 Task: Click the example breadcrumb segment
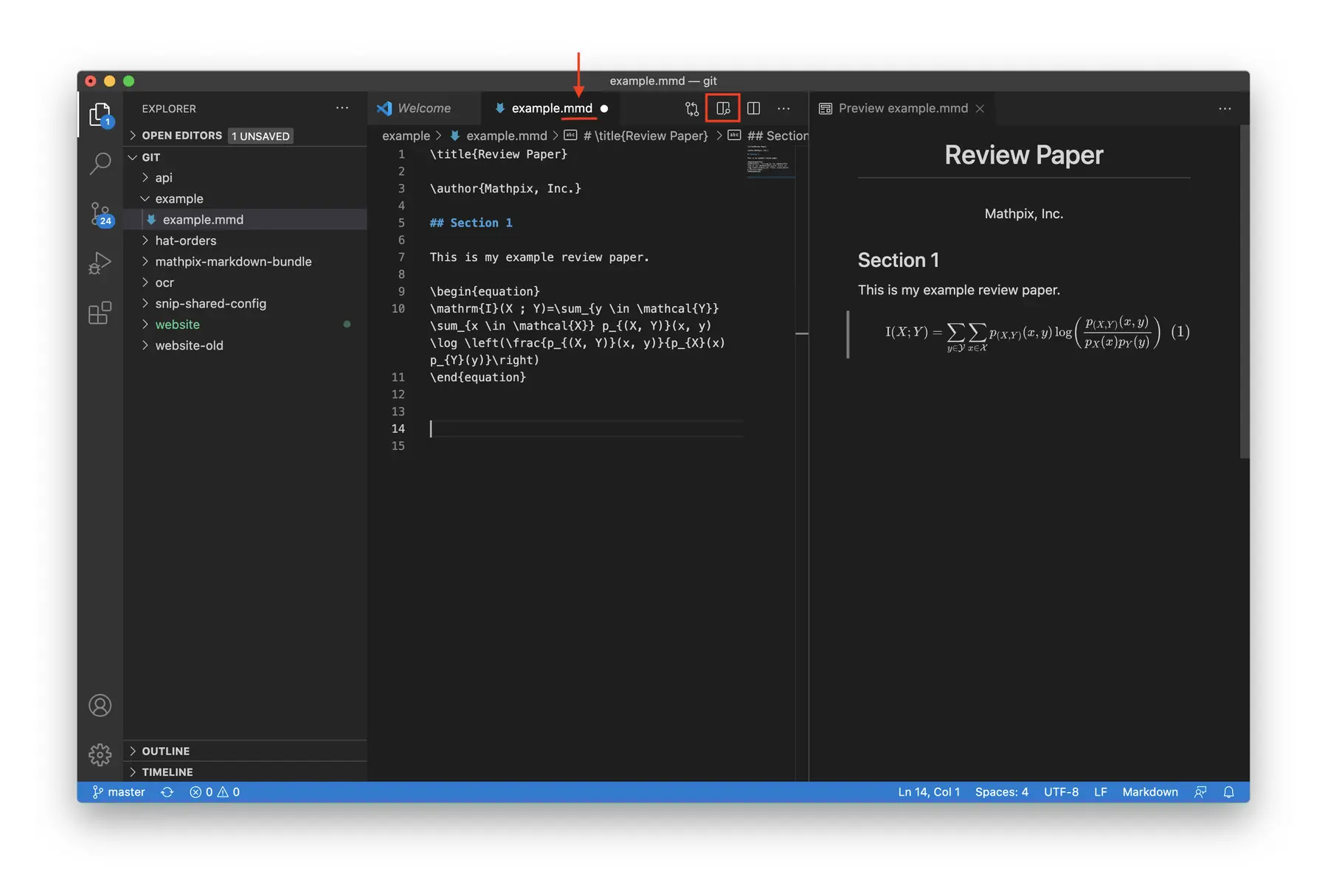pyautogui.click(x=406, y=136)
